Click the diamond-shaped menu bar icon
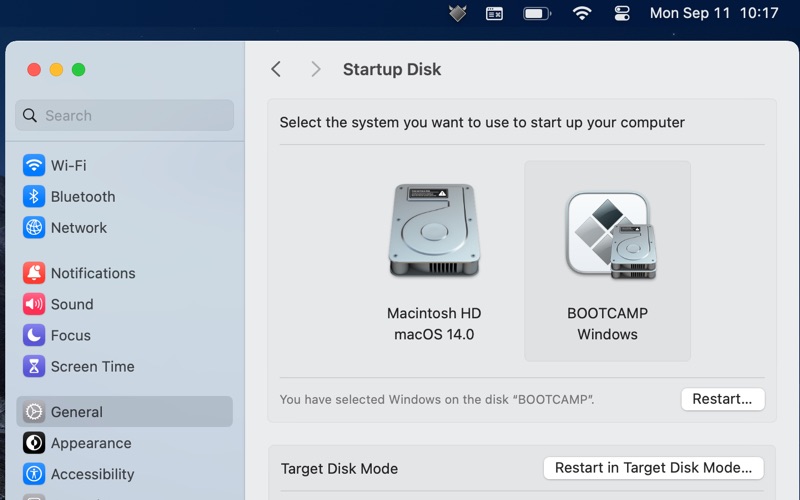The width and height of the screenshot is (800, 500). tap(458, 13)
